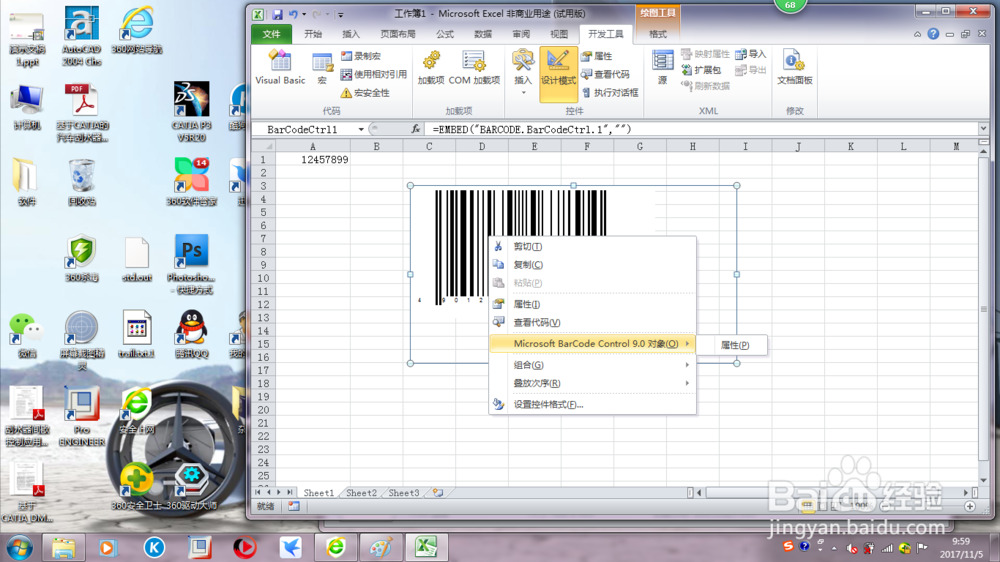Switch to the Home (开始) ribbon tab
The image size is (1000, 562).
pos(312,34)
